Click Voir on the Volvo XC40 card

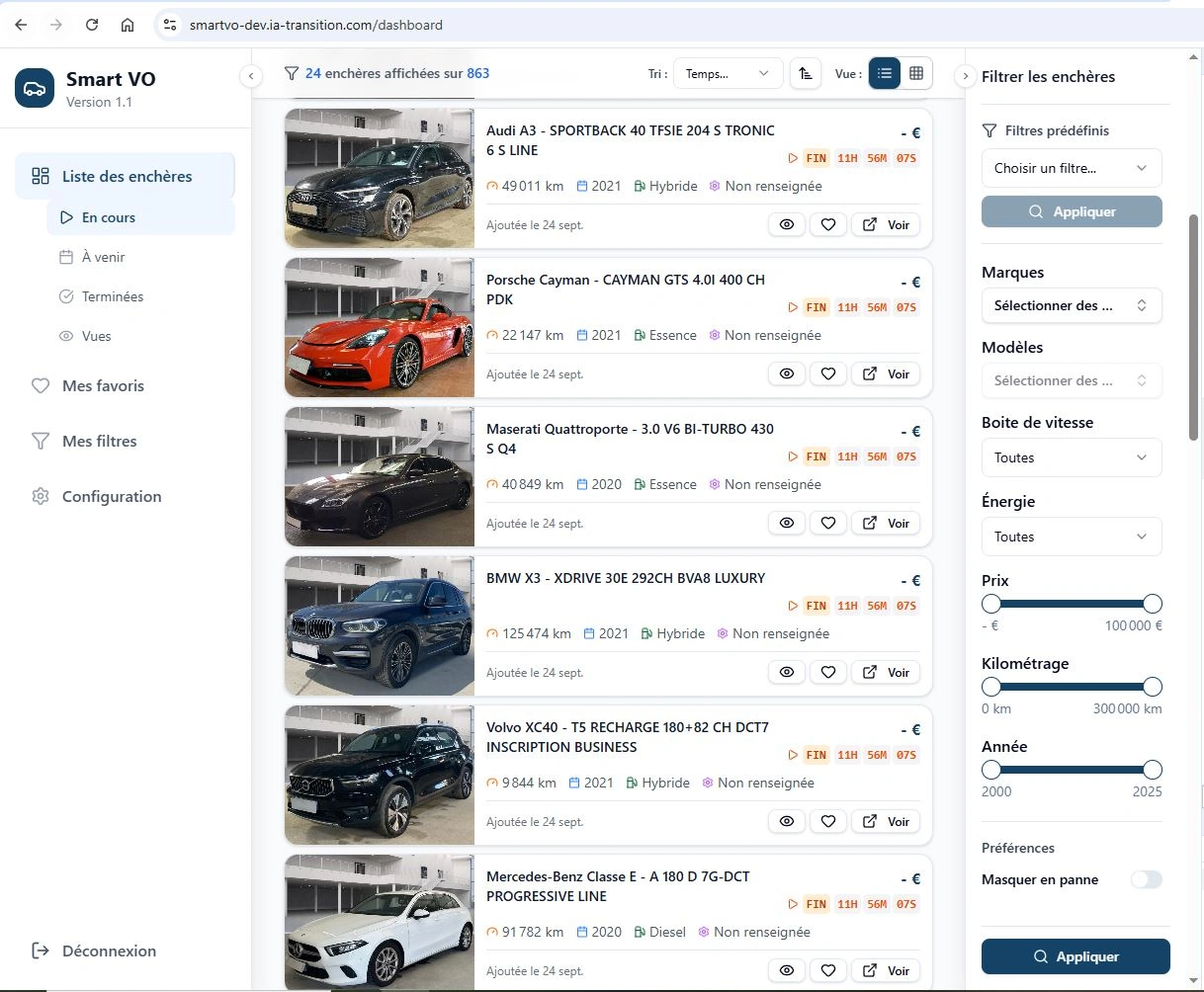click(x=886, y=821)
